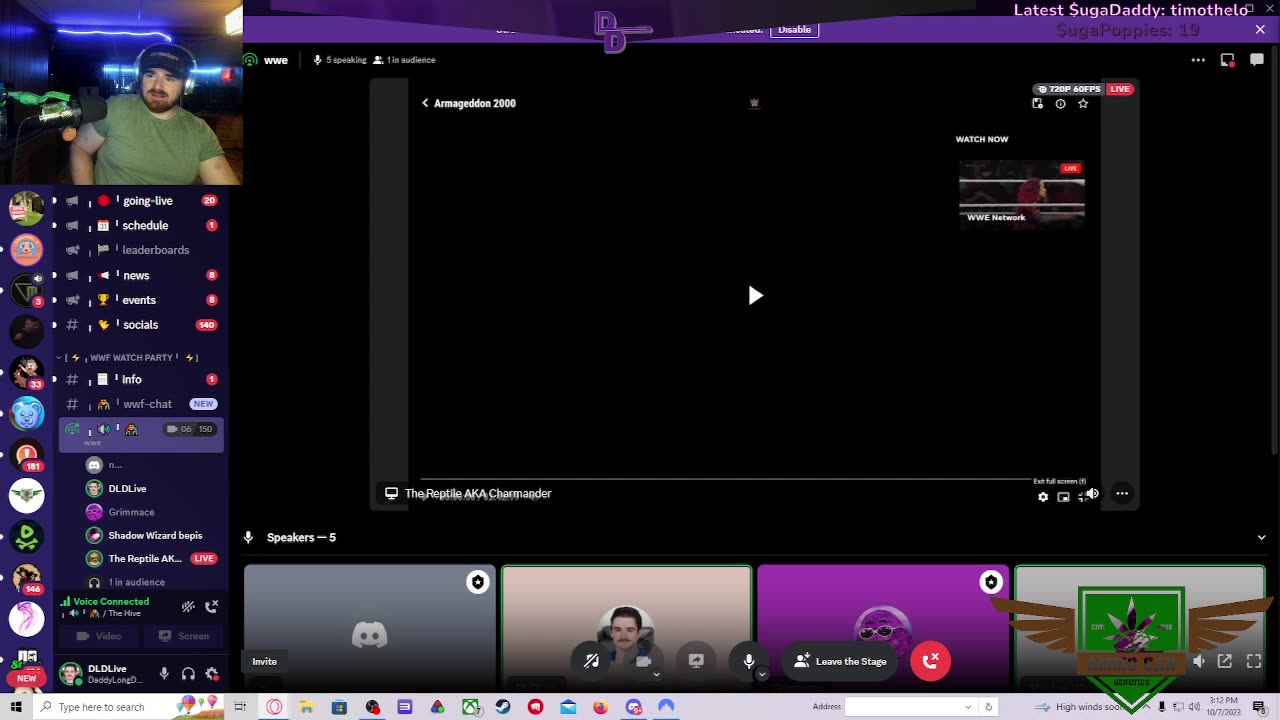Viewport: 1280px width, 720px height.
Task: Open the going-live channel
Action: 140,201
